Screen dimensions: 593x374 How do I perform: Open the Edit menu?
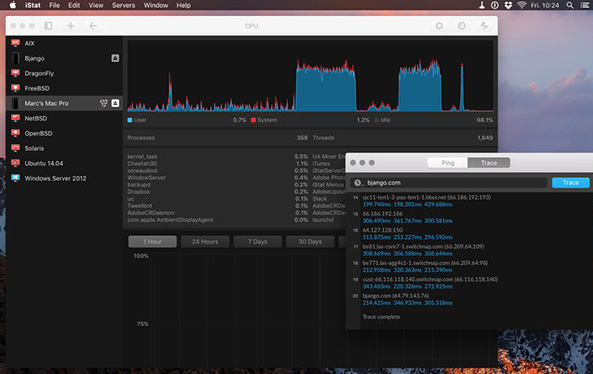(x=74, y=5)
